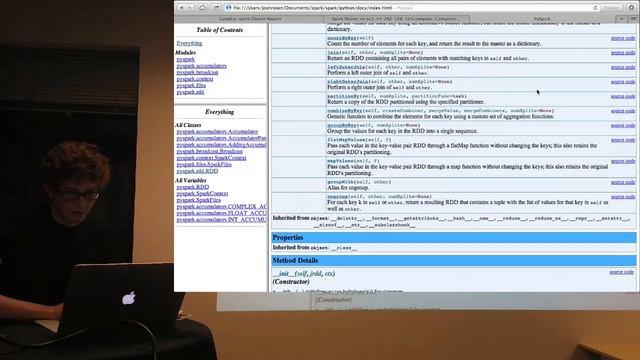Open source code link for mapValues row
Image resolution: width=640 pixels, height=360 pixels.
[623, 161]
